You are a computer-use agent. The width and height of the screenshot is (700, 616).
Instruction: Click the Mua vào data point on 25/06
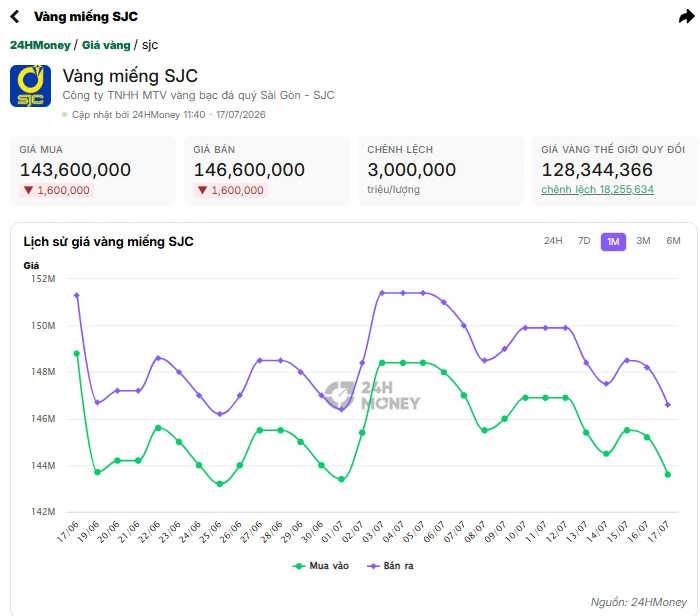click(x=220, y=484)
